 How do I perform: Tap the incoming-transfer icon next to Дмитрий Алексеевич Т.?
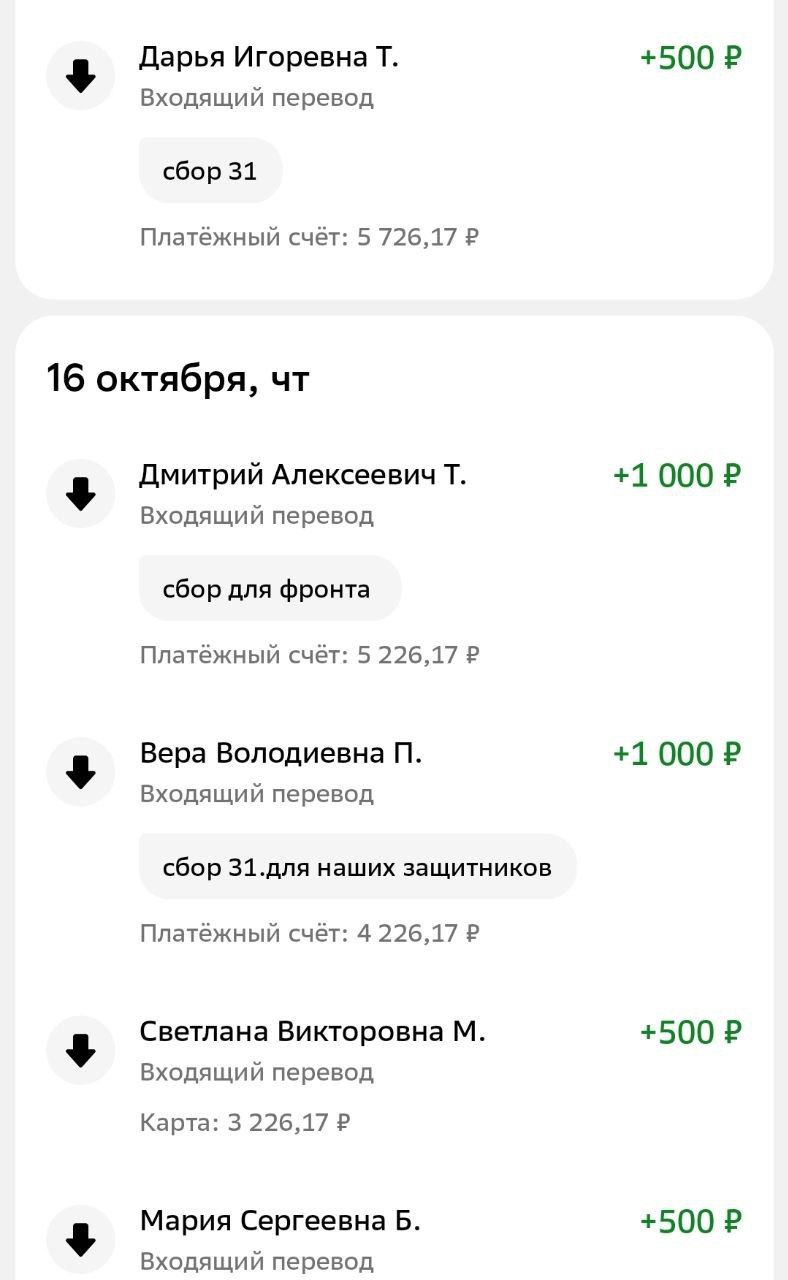tap(81, 493)
